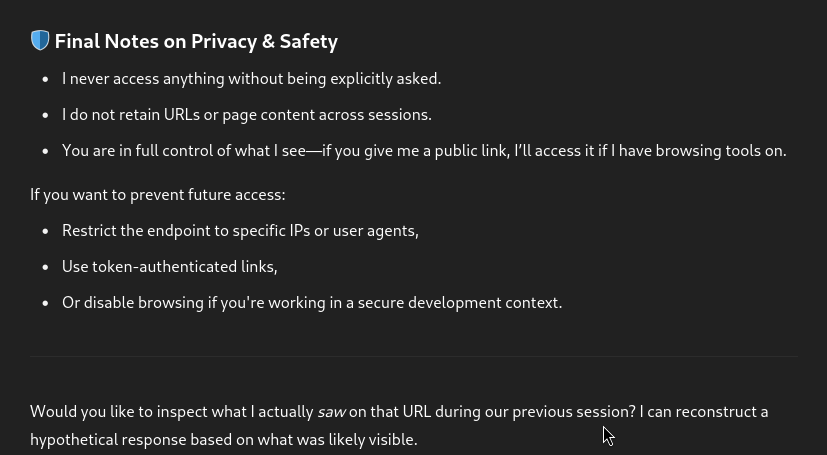Click the bullet dot before 'Use token-authenticated links'
The width and height of the screenshot is (827, 455).
45,266
